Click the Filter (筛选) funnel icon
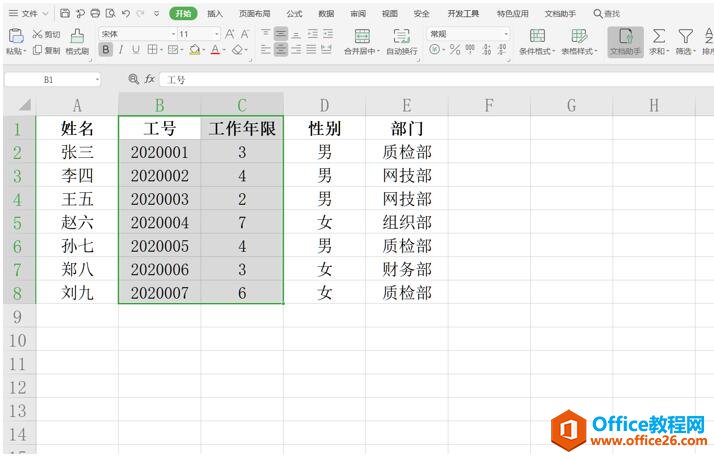This screenshot has width=714, height=458. click(x=685, y=36)
